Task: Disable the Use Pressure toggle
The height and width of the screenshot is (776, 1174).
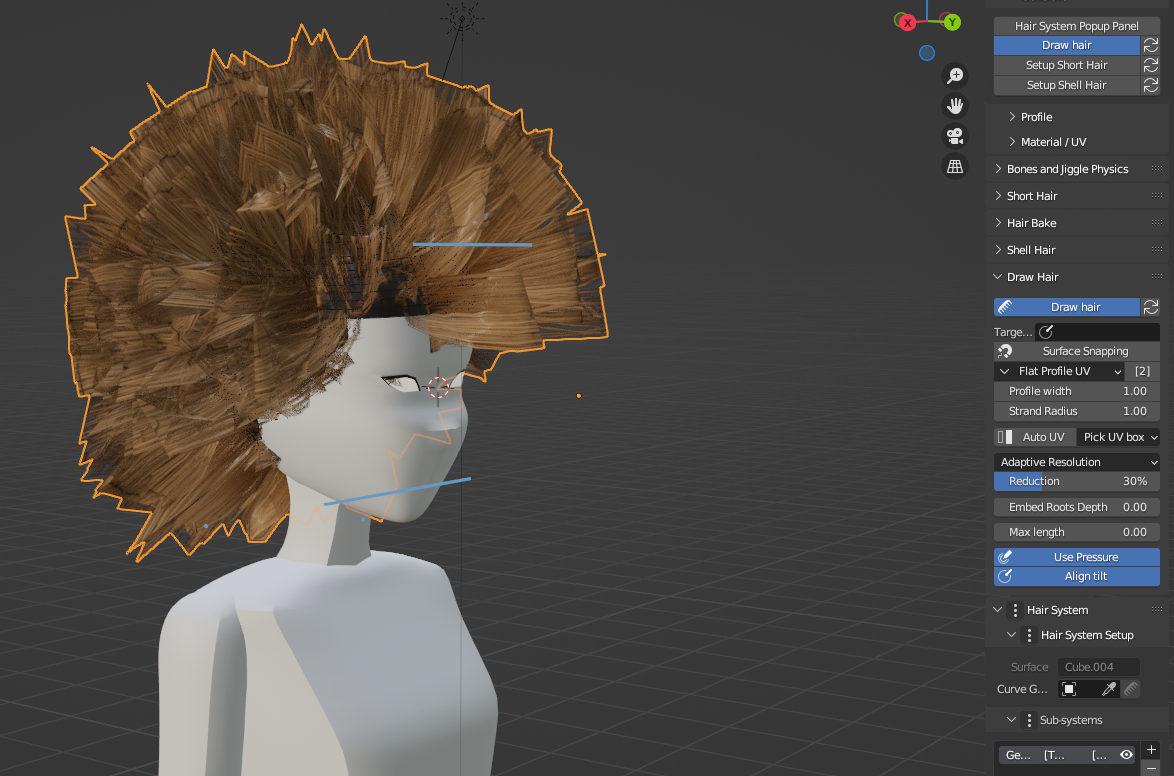Action: pos(1077,557)
